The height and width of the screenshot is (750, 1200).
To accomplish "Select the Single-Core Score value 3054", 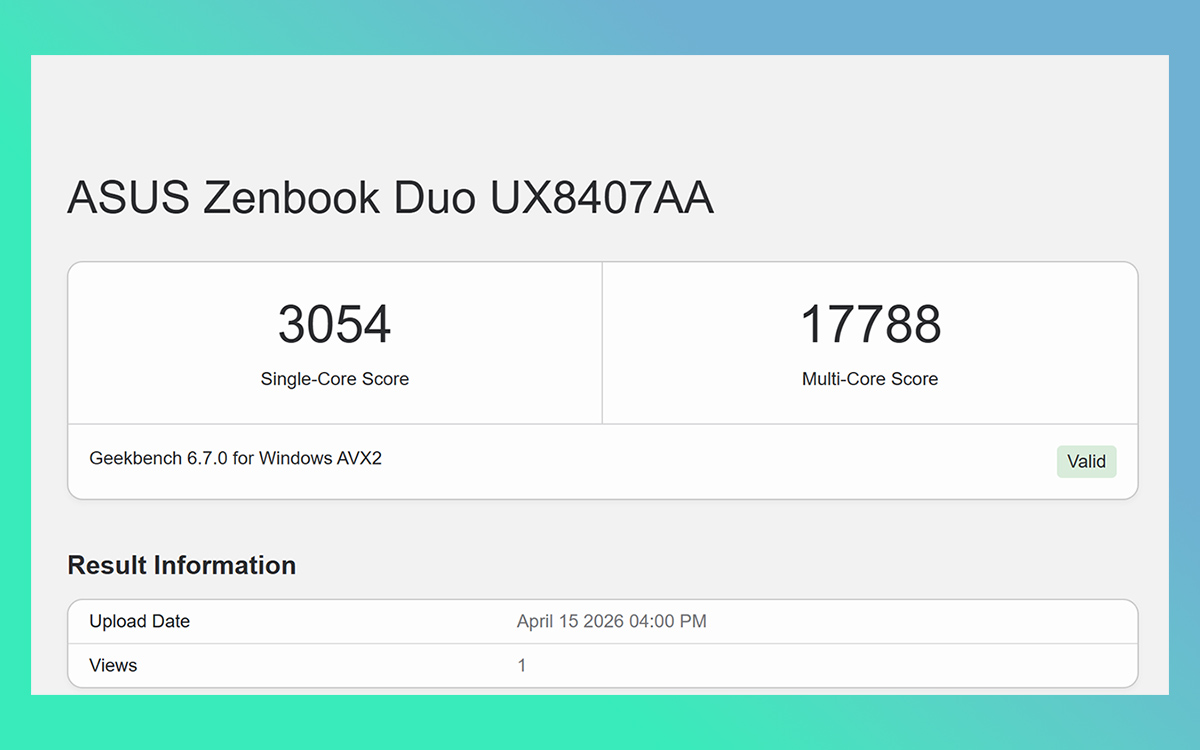I will click(x=334, y=323).
